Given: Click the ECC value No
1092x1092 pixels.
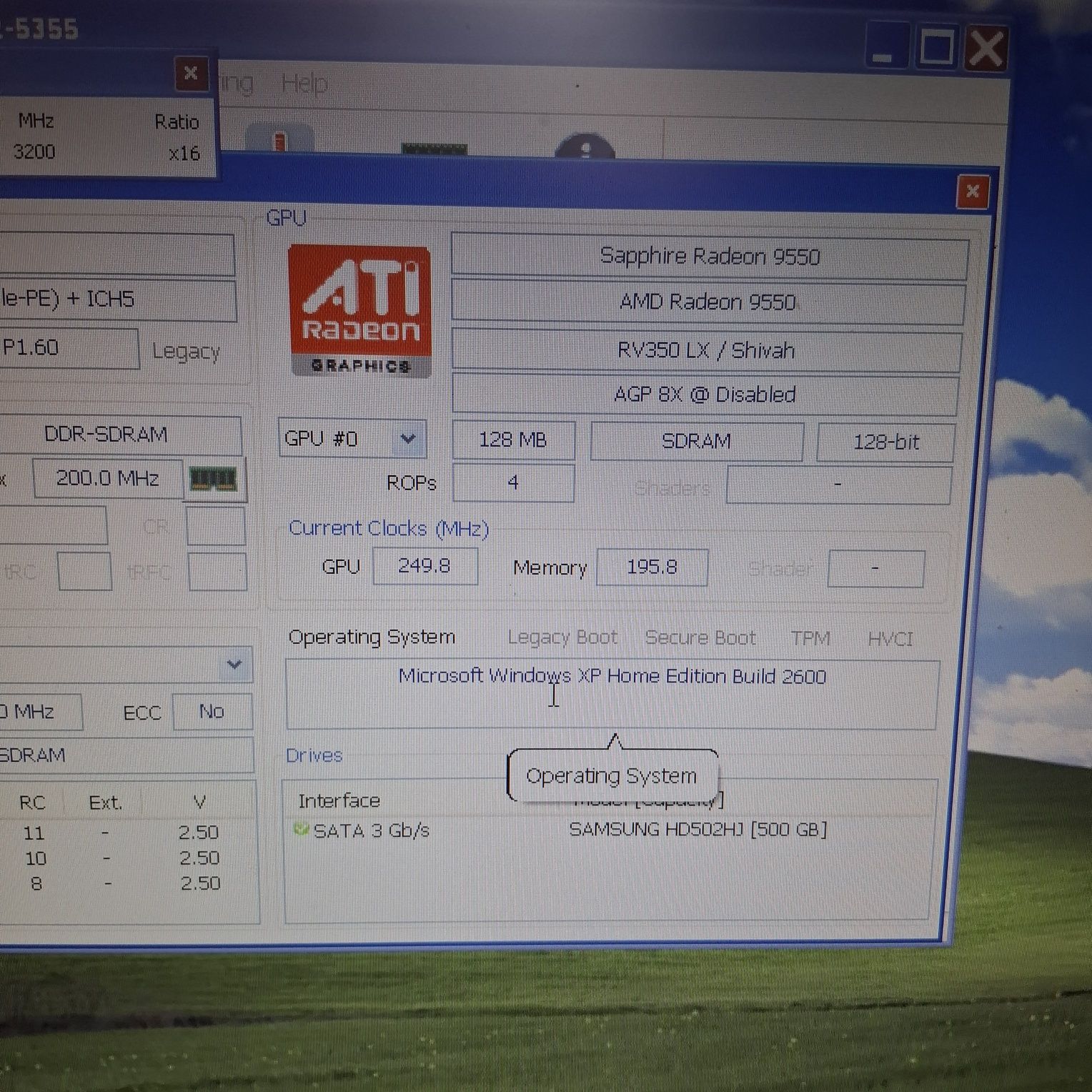Looking at the screenshot, I should click(x=212, y=711).
